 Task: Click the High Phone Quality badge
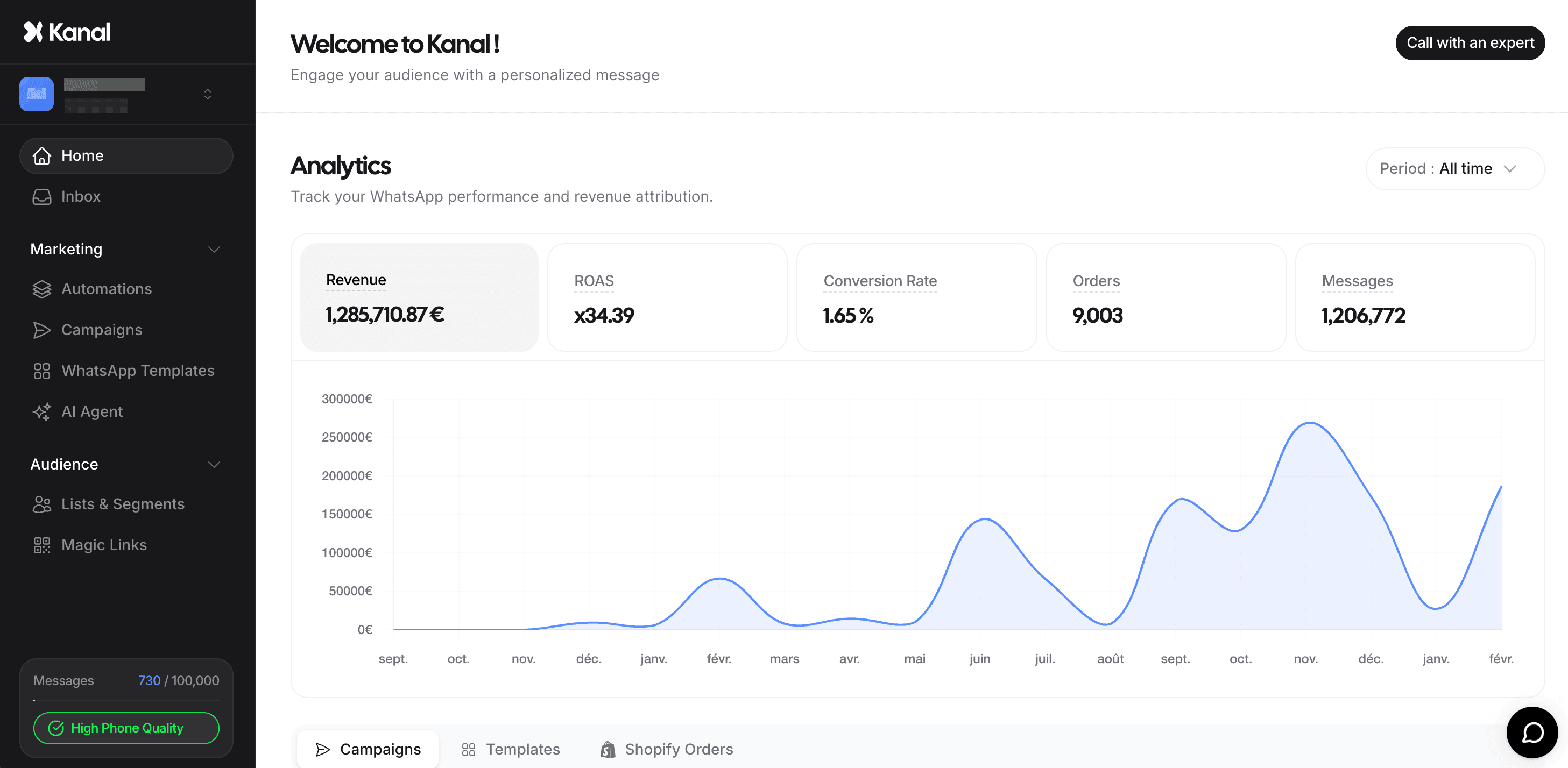[126, 728]
